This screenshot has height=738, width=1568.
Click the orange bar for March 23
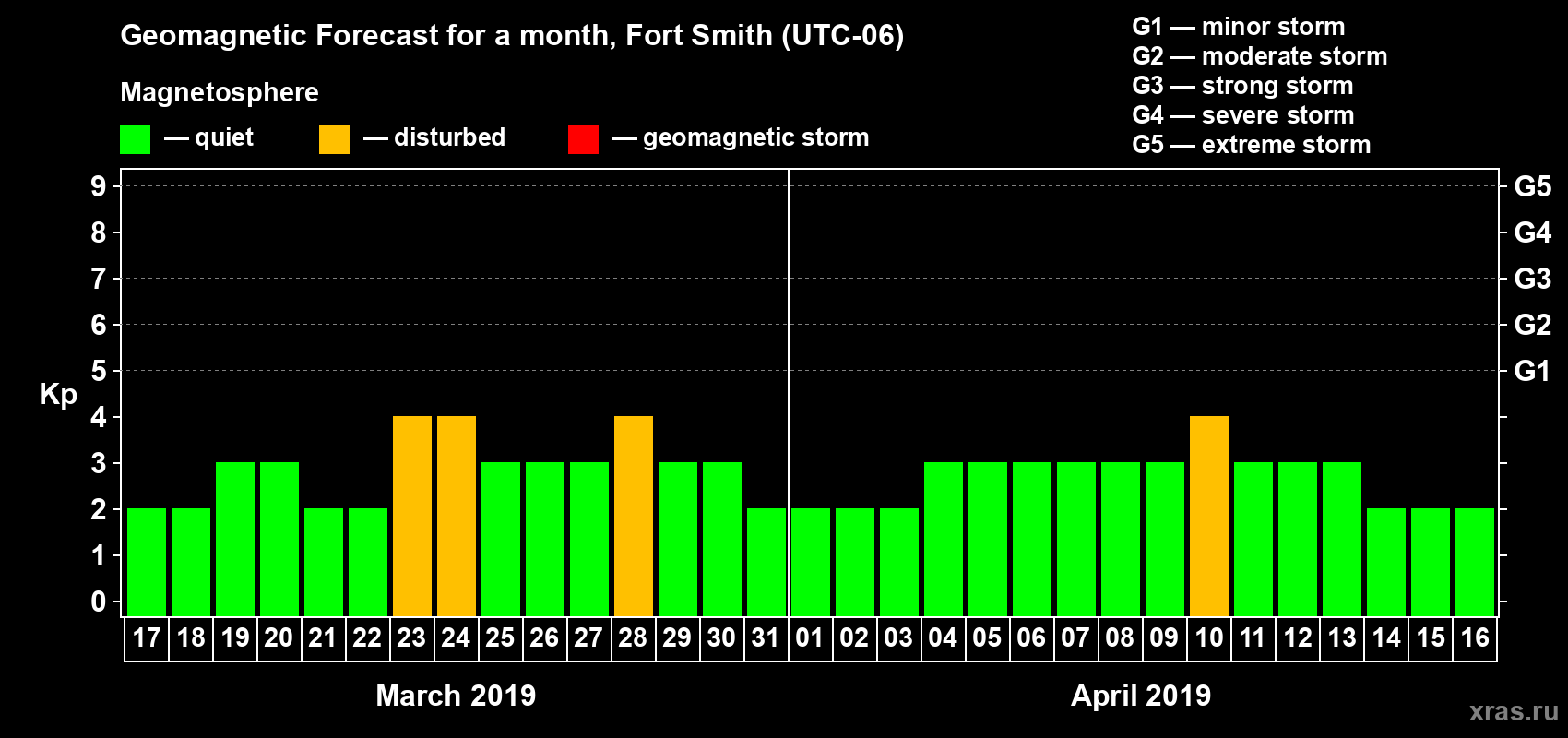(x=412, y=516)
